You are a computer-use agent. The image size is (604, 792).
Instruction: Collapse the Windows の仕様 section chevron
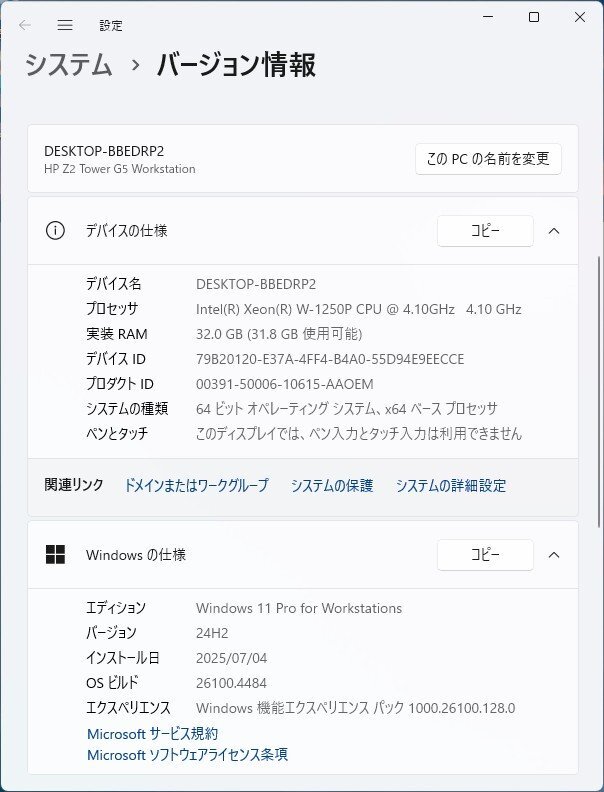[554, 555]
